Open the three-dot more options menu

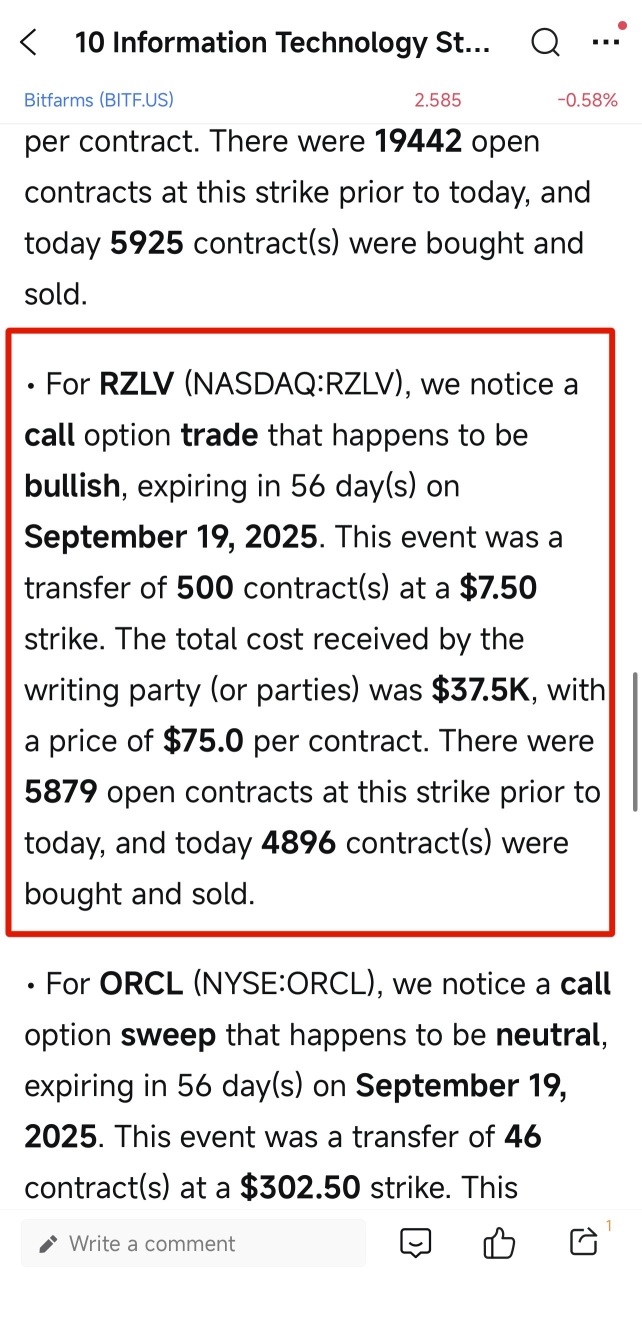pos(606,42)
